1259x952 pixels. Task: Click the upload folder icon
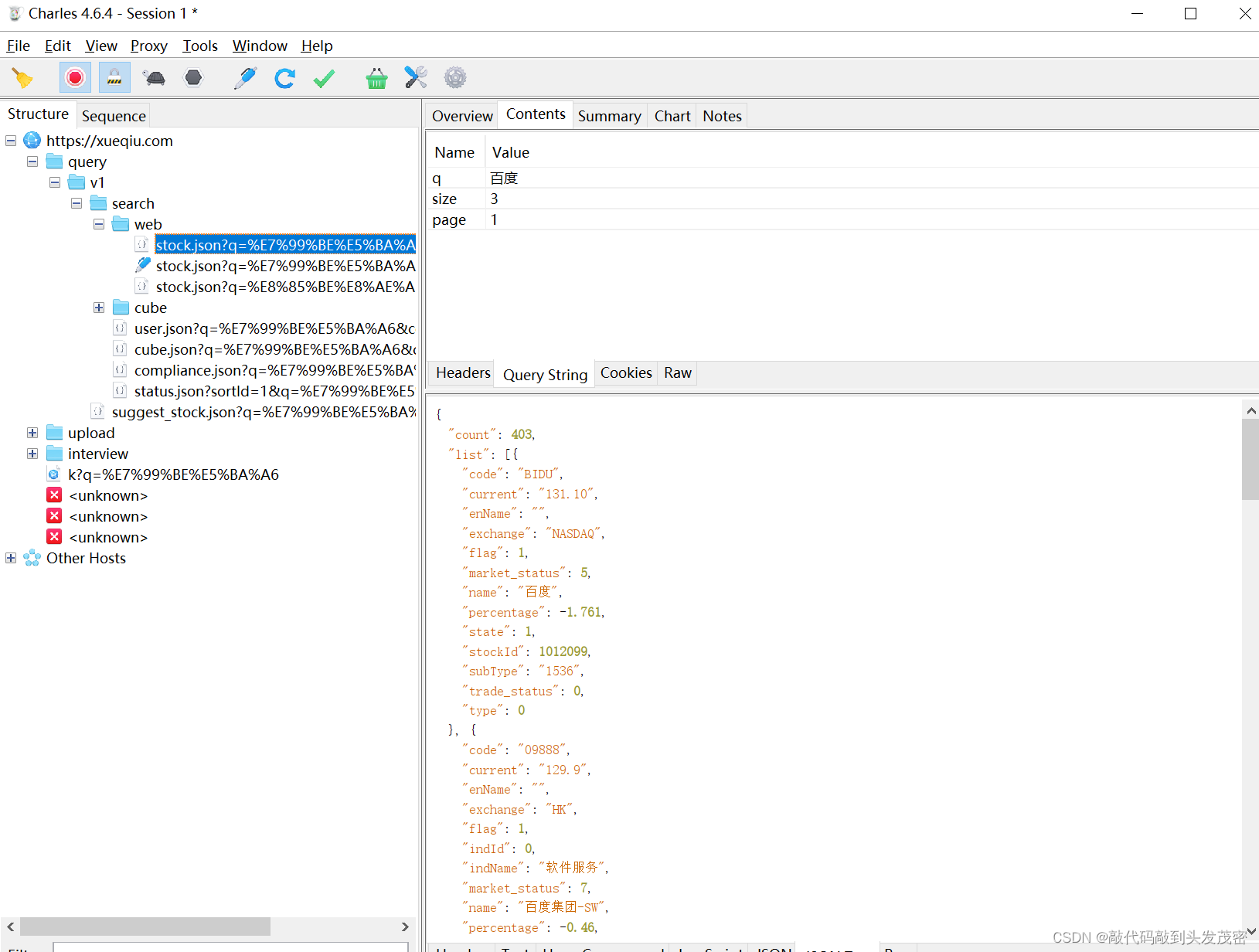click(x=54, y=433)
